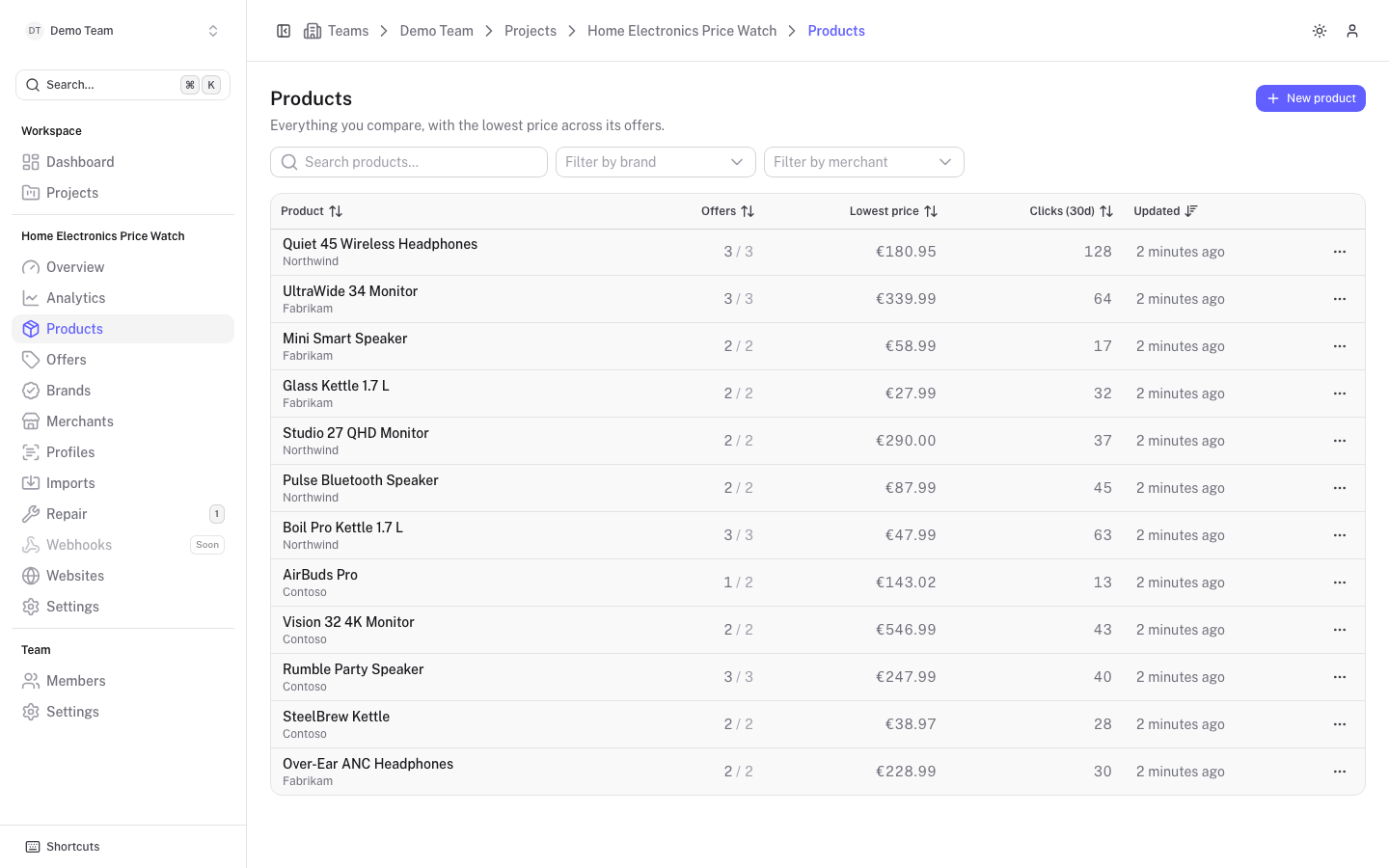Open actions menu for Pulse Bluetooth Speaker

(1340, 488)
